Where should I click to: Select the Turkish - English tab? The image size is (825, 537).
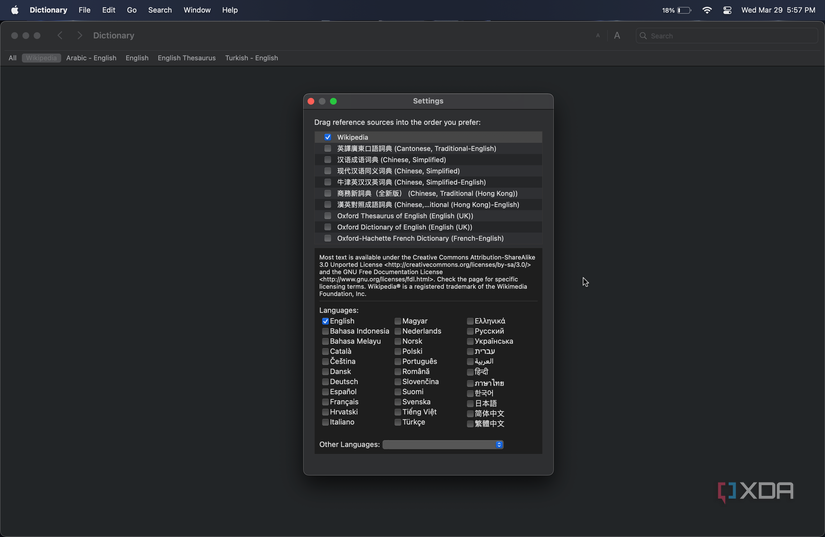(x=251, y=58)
